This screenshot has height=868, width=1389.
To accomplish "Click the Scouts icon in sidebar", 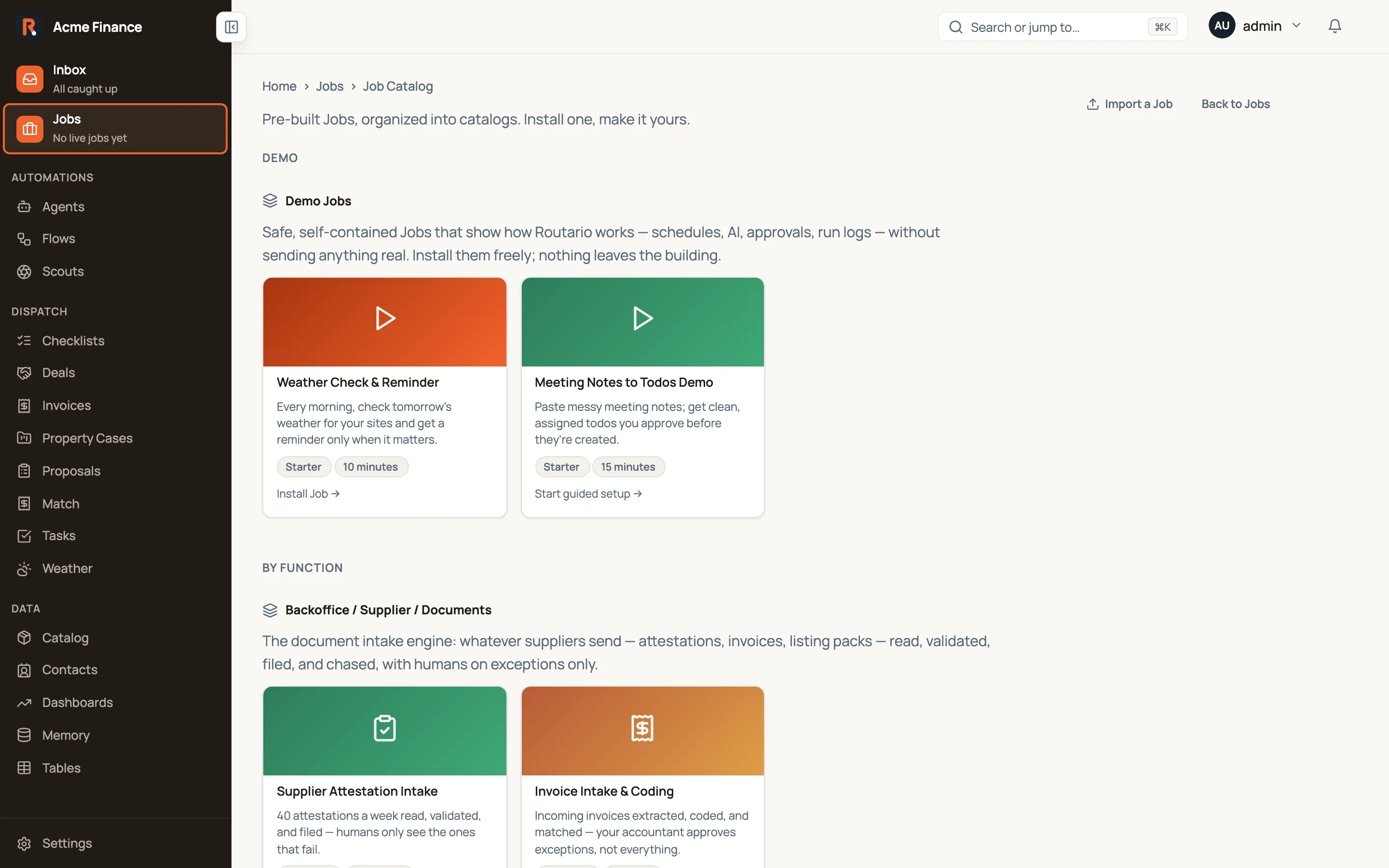I will 24,271.
